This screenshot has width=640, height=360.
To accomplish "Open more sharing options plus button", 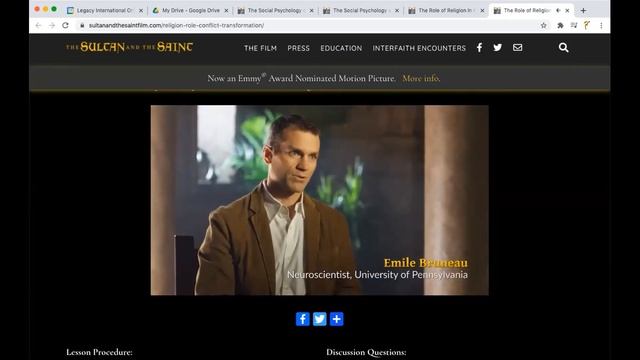I will click(336, 319).
